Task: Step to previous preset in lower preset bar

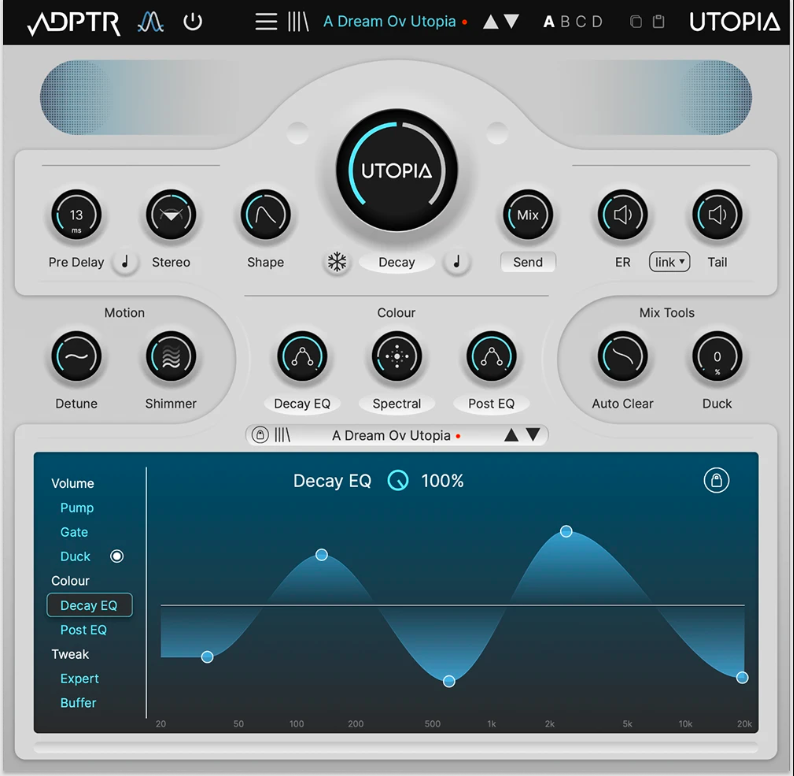Action: (511, 435)
